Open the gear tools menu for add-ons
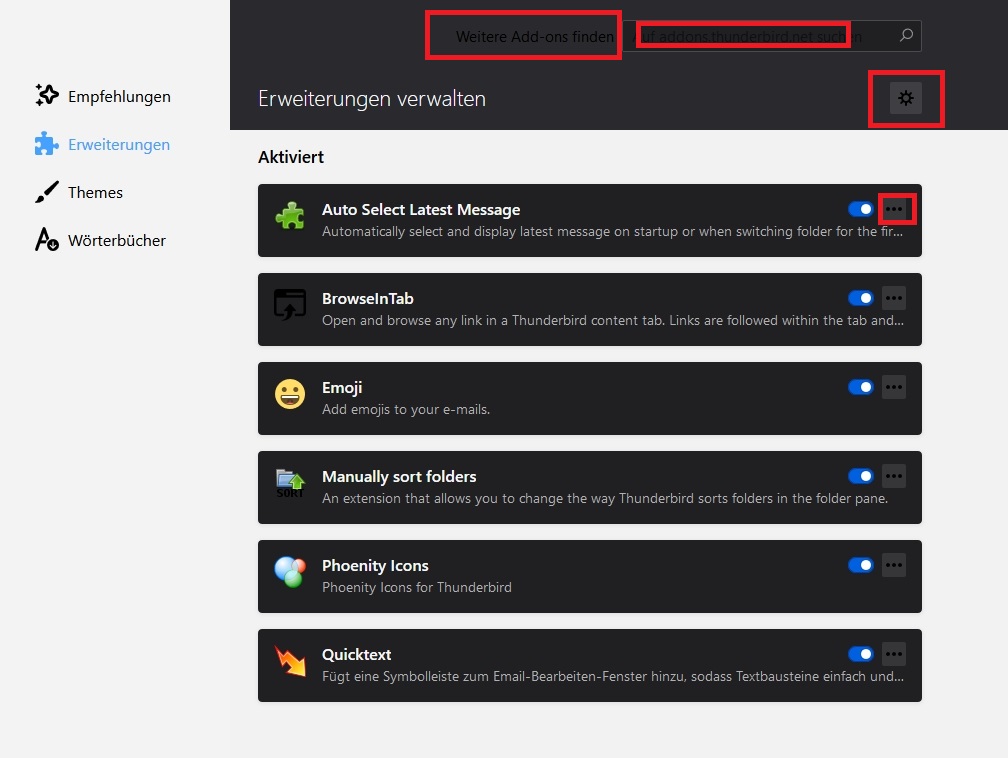The width and height of the screenshot is (1008, 758). tap(906, 98)
